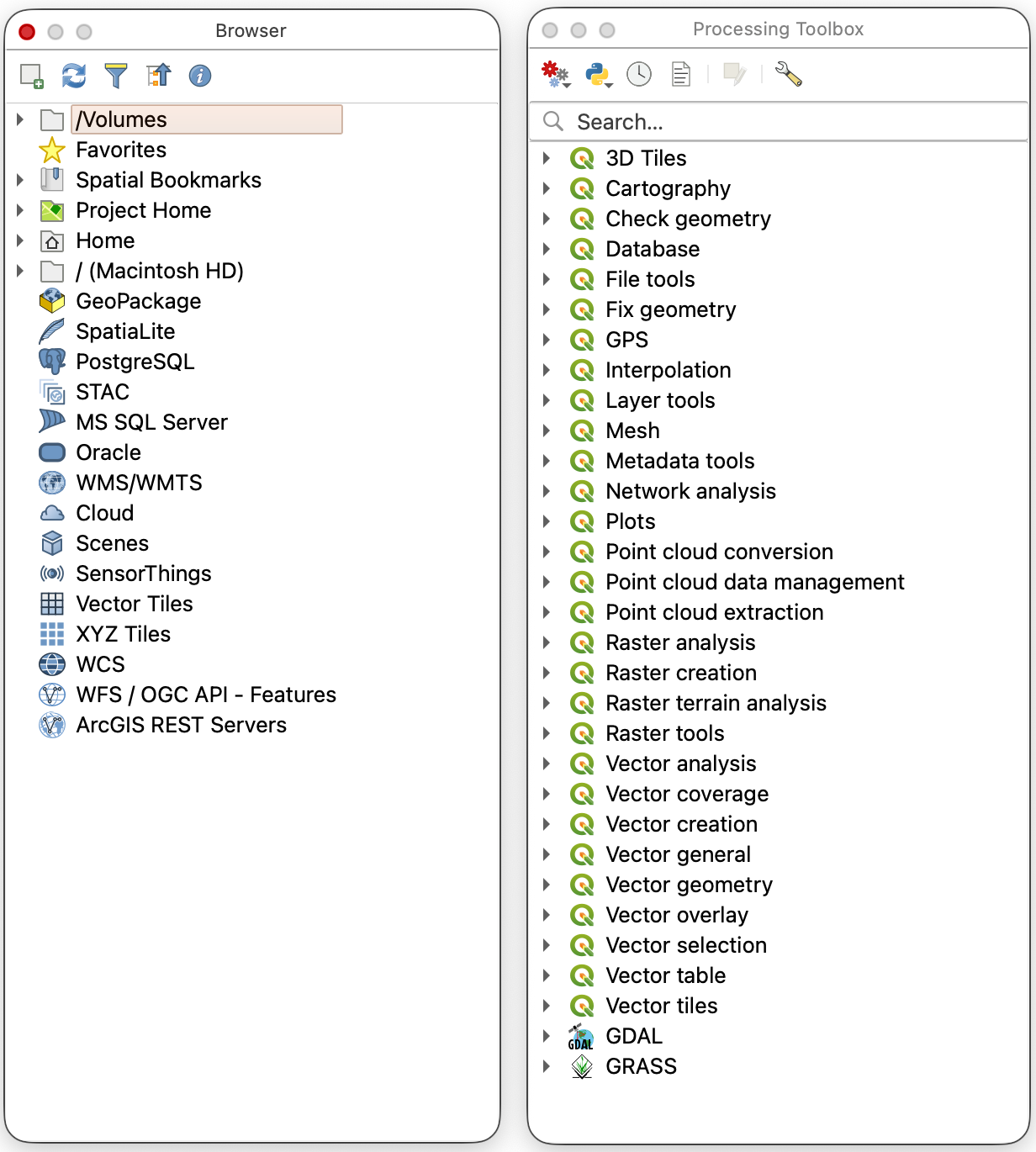Image resolution: width=1036 pixels, height=1152 pixels.
Task: Refresh the Browser panel
Action: (74, 77)
